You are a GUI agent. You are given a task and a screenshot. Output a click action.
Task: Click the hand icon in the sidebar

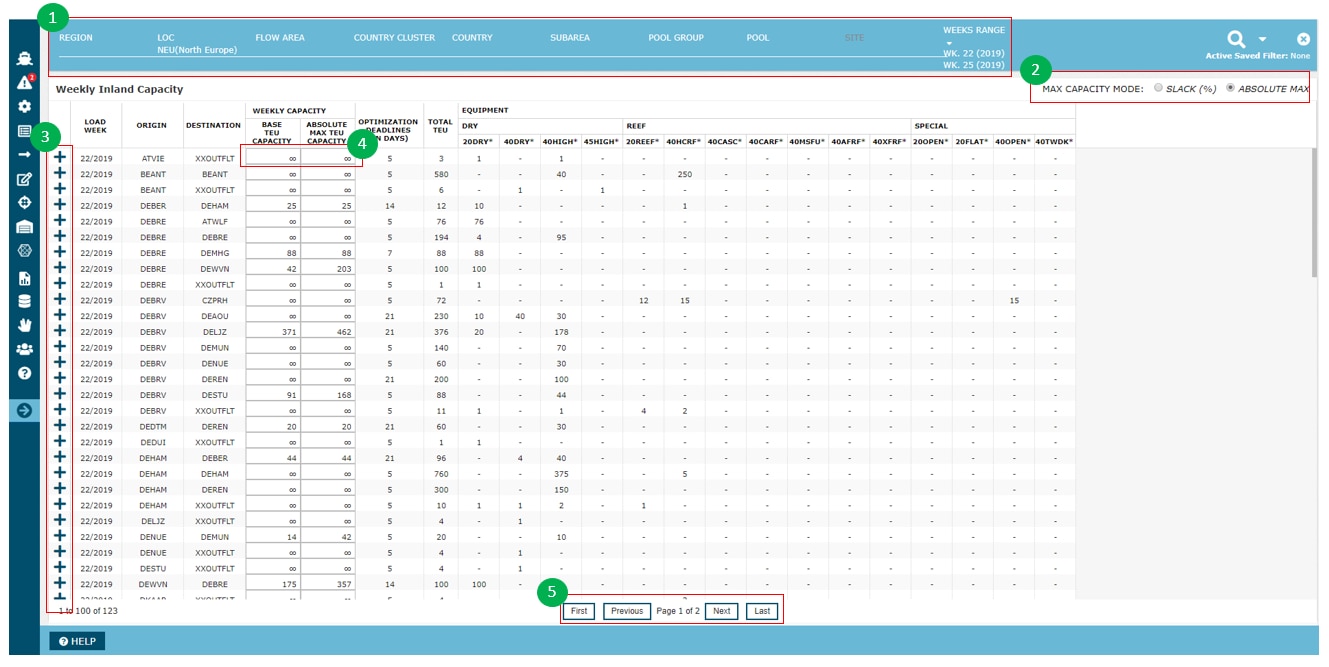click(x=24, y=325)
